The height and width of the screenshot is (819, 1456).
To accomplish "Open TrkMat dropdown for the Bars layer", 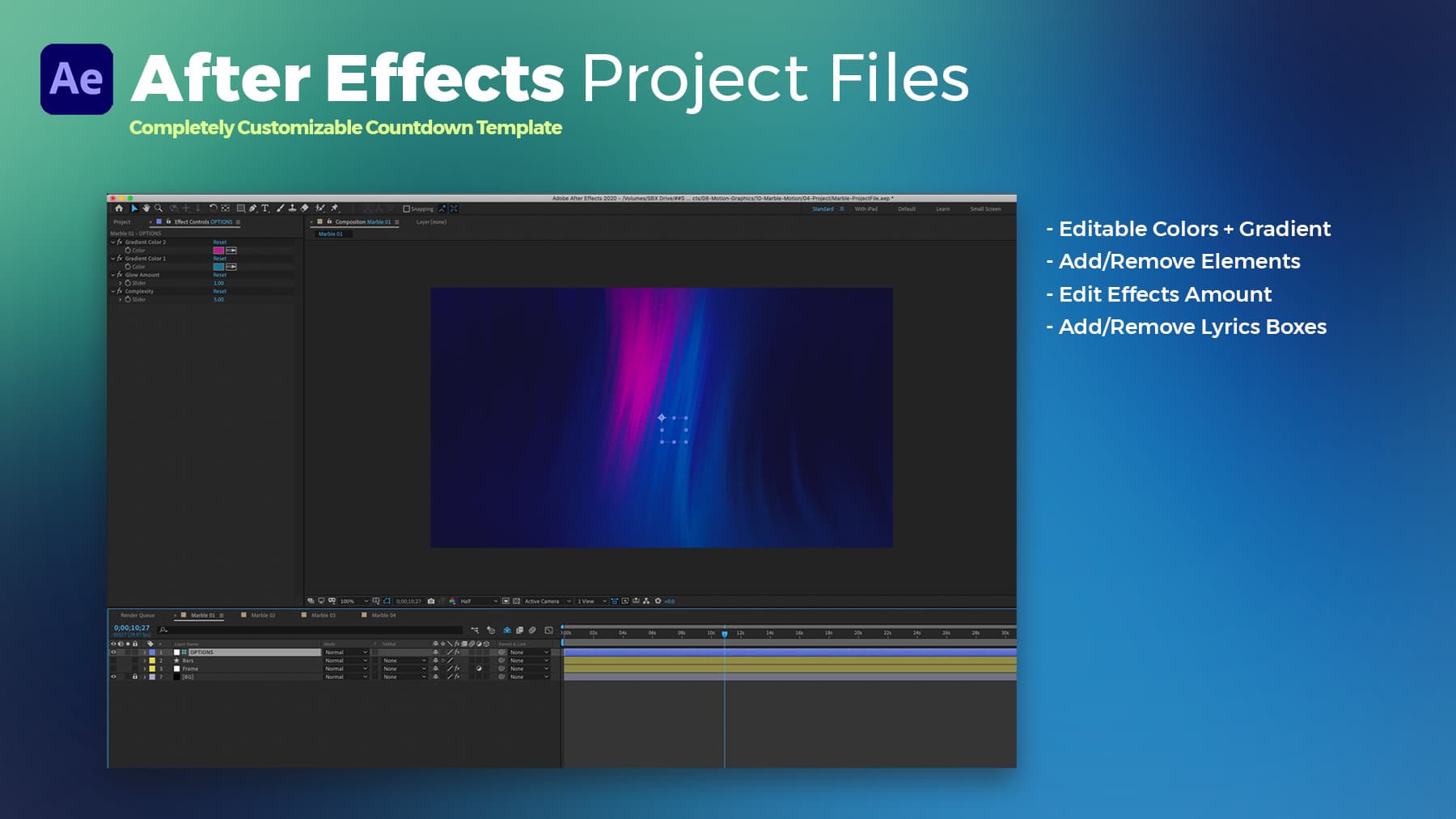I will (404, 661).
